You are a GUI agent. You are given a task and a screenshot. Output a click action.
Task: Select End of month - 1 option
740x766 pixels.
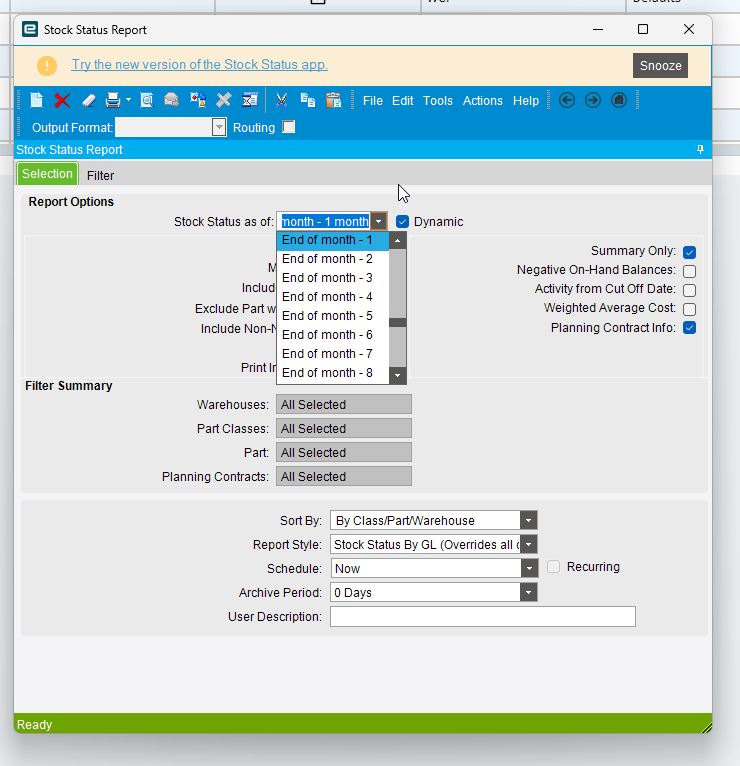pos(333,240)
